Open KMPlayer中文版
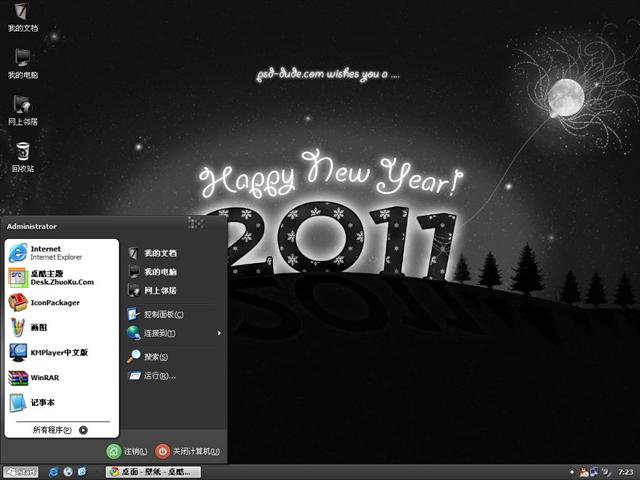The width and height of the screenshot is (640, 480). coord(62,352)
